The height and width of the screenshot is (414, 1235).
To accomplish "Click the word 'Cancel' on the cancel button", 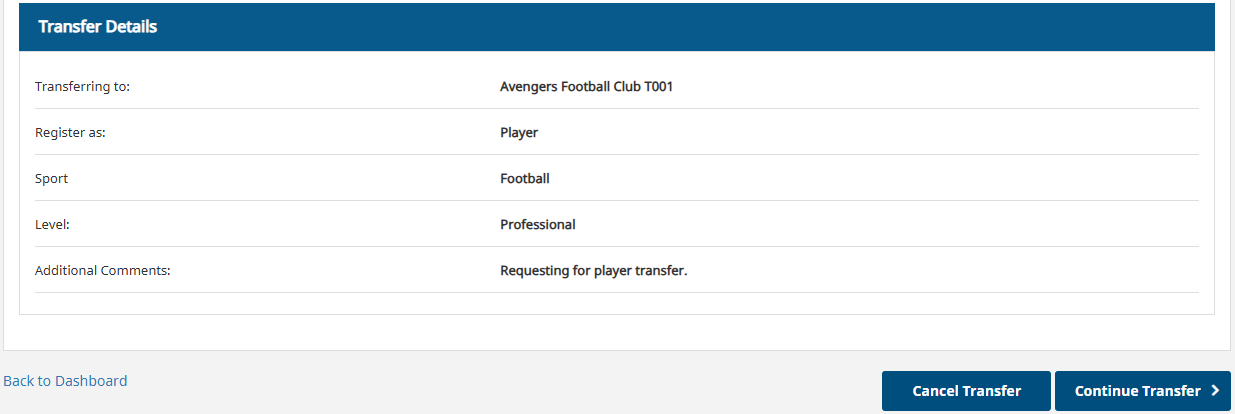I will tap(936, 391).
